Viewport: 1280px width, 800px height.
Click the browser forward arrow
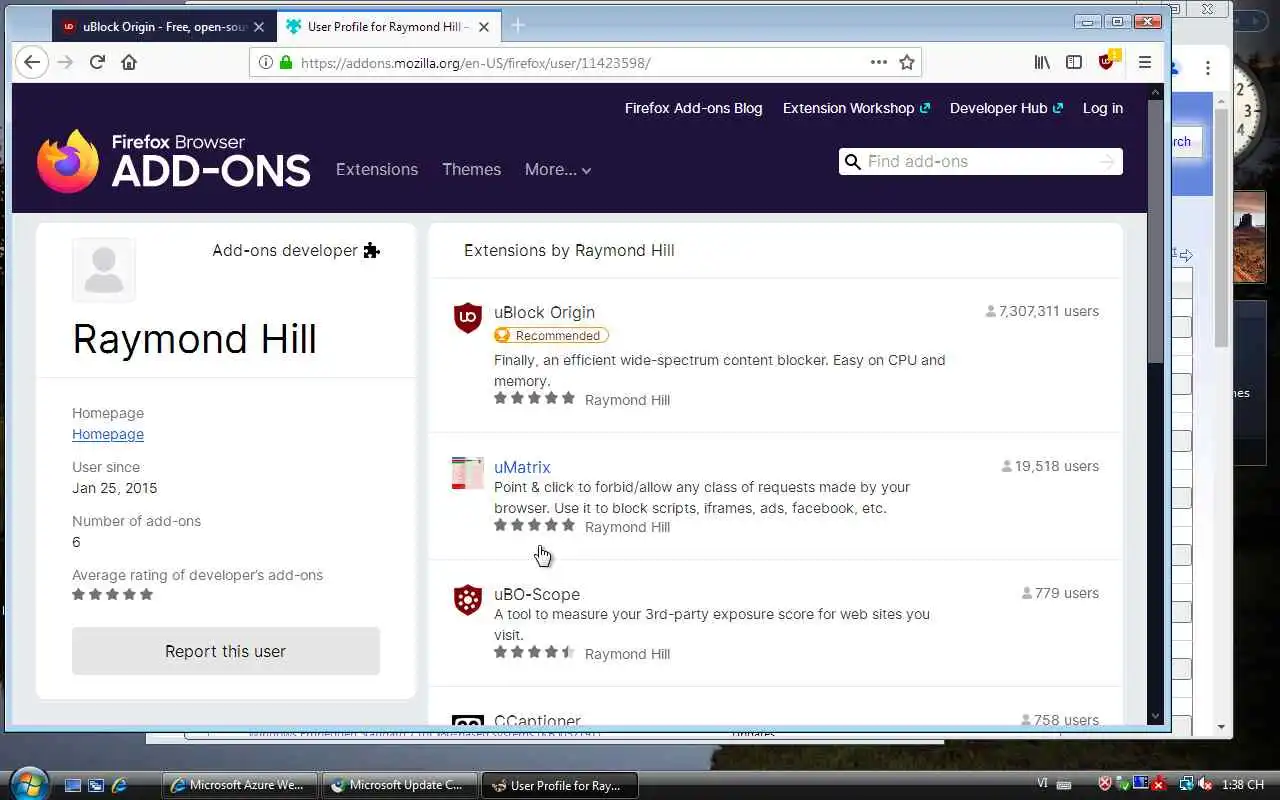pos(65,62)
